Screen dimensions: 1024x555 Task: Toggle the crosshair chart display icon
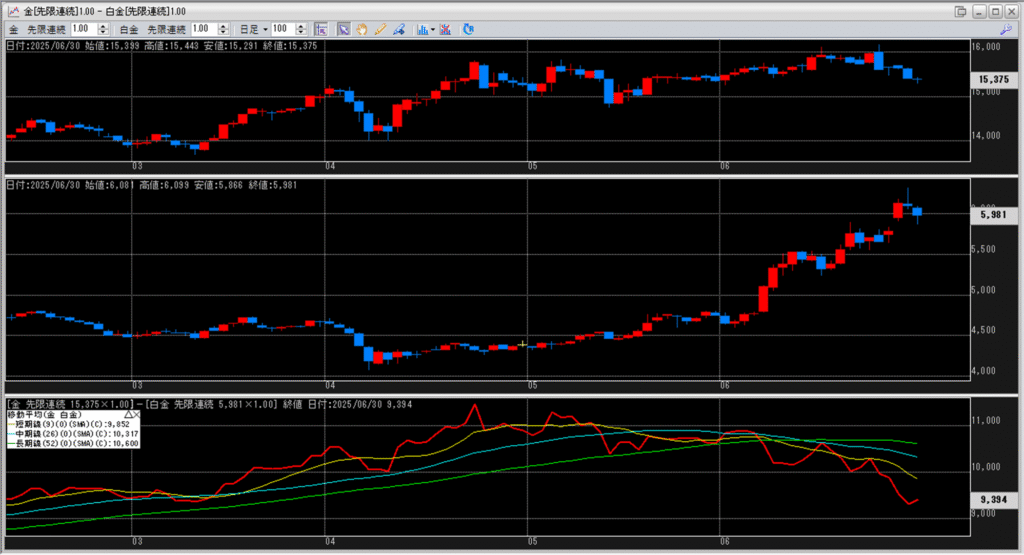[x=321, y=29]
